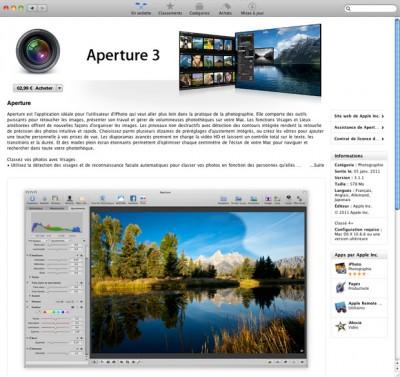This screenshot has height=377, width=400.
Task: Open the Mises à jour tab
Action: [252, 8]
